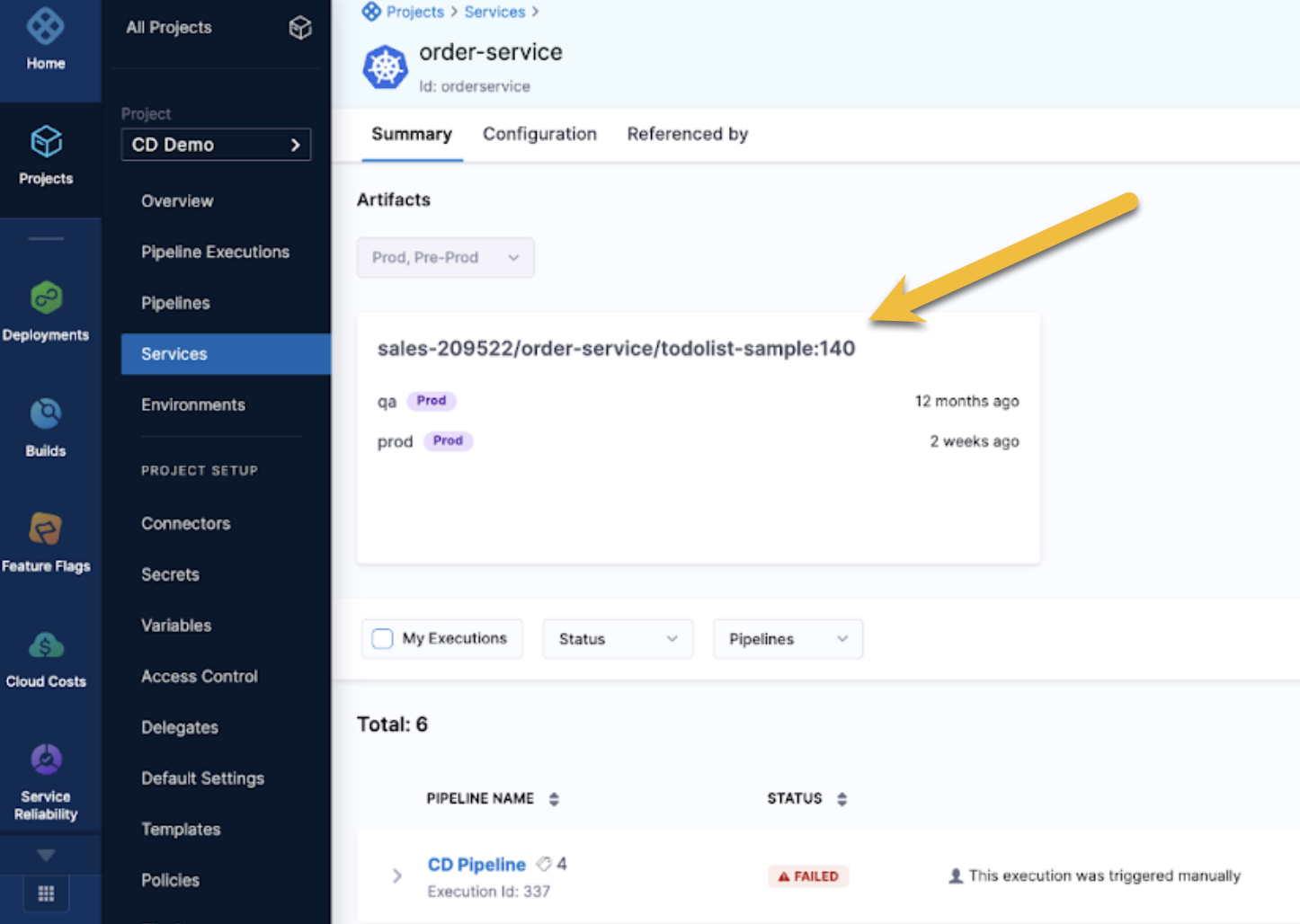Viewport: 1300px width, 924px height.
Task: Toggle the My Executions checkbox
Action: [x=383, y=639]
